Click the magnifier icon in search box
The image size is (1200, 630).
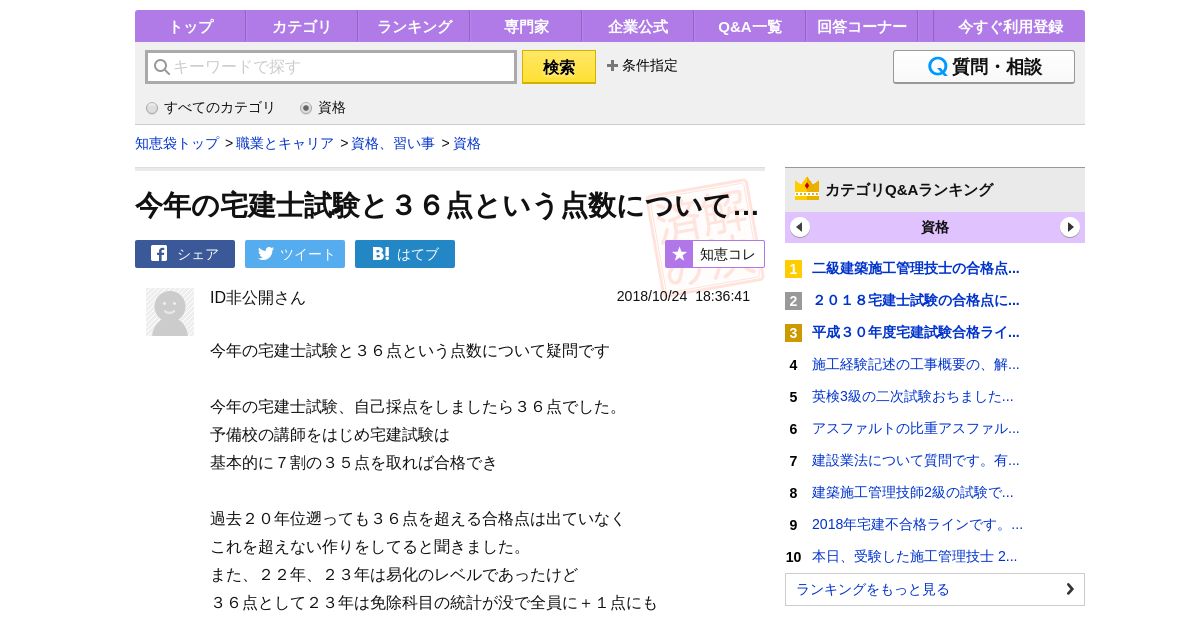[162, 67]
